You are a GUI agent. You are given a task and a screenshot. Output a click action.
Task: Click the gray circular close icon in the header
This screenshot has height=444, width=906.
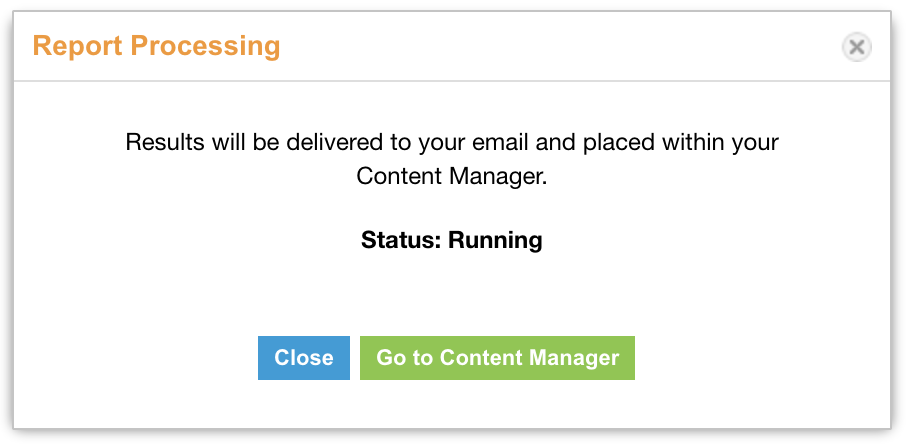(x=856, y=47)
